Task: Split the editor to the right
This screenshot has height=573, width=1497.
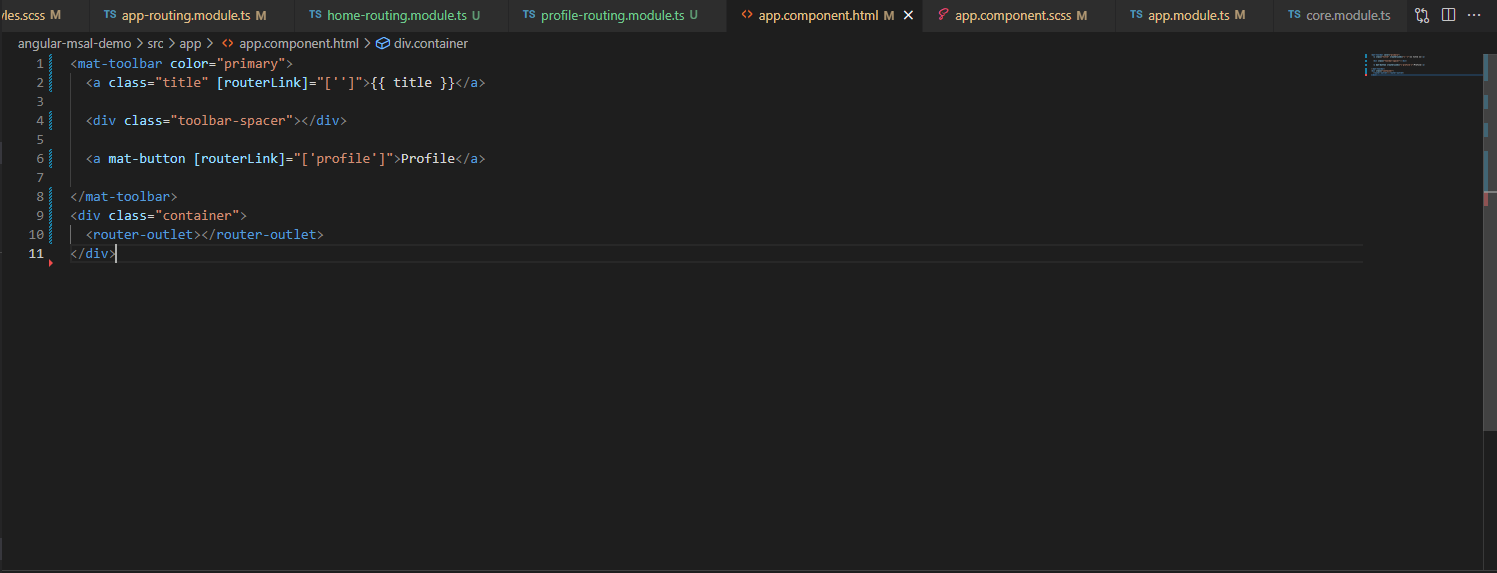Action: (x=1448, y=16)
